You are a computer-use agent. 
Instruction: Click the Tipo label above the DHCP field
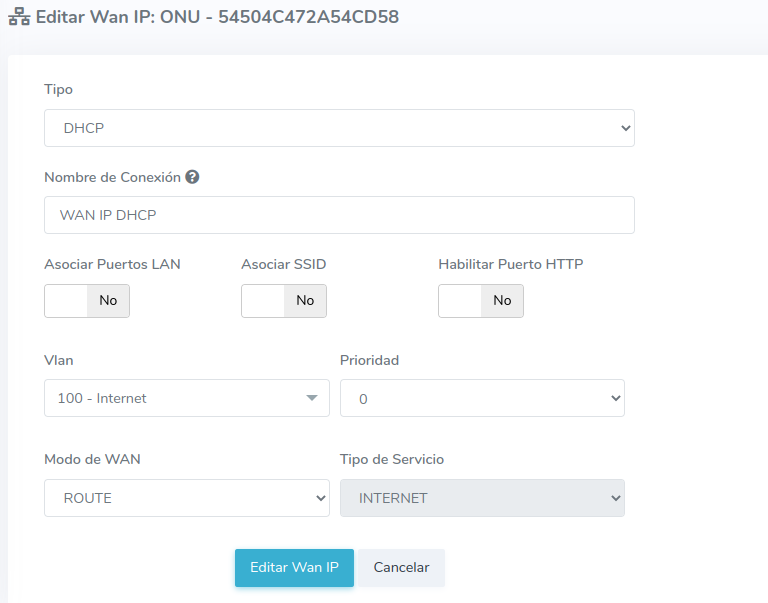[x=58, y=90]
